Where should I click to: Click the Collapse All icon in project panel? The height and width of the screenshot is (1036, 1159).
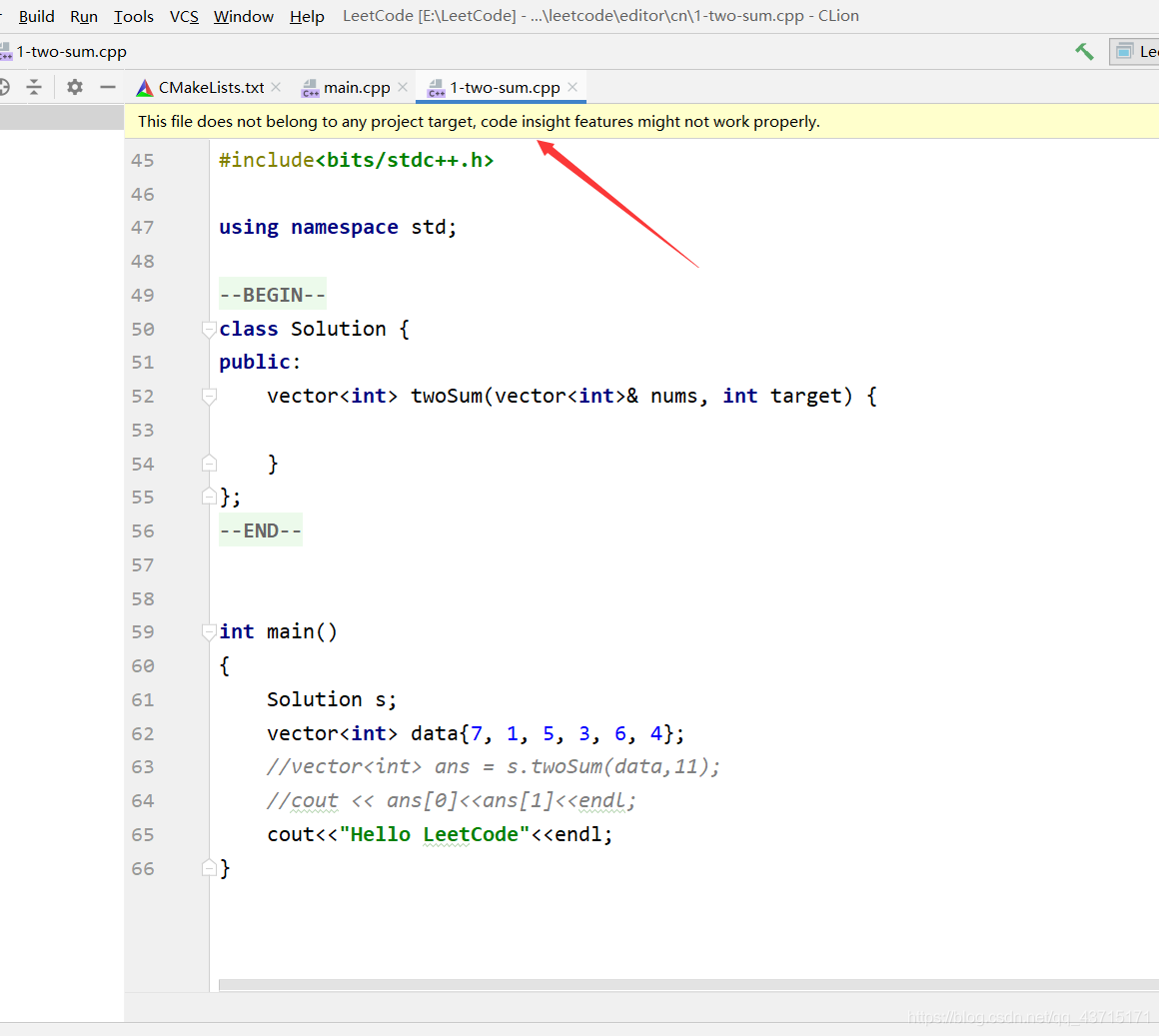click(x=34, y=88)
